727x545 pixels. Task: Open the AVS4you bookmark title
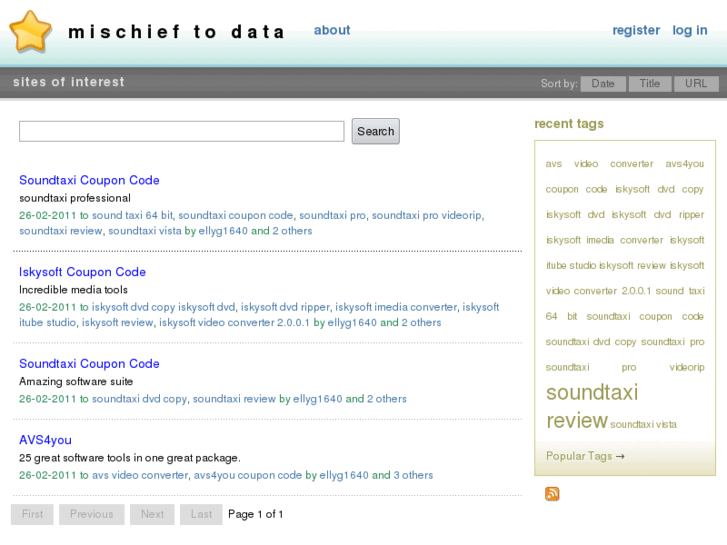click(x=45, y=440)
